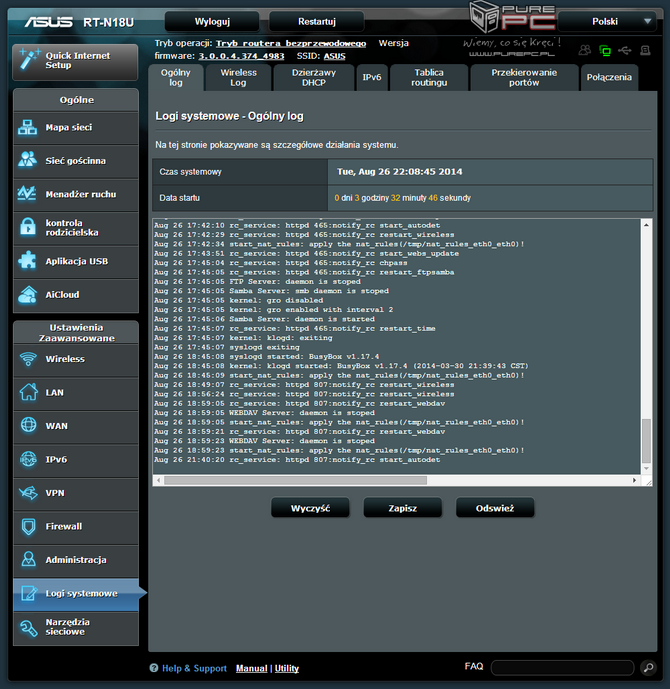The width and height of the screenshot is (670, 689).
Task: Open kontrola rodzicielska padlock icon
Action: 28,227
